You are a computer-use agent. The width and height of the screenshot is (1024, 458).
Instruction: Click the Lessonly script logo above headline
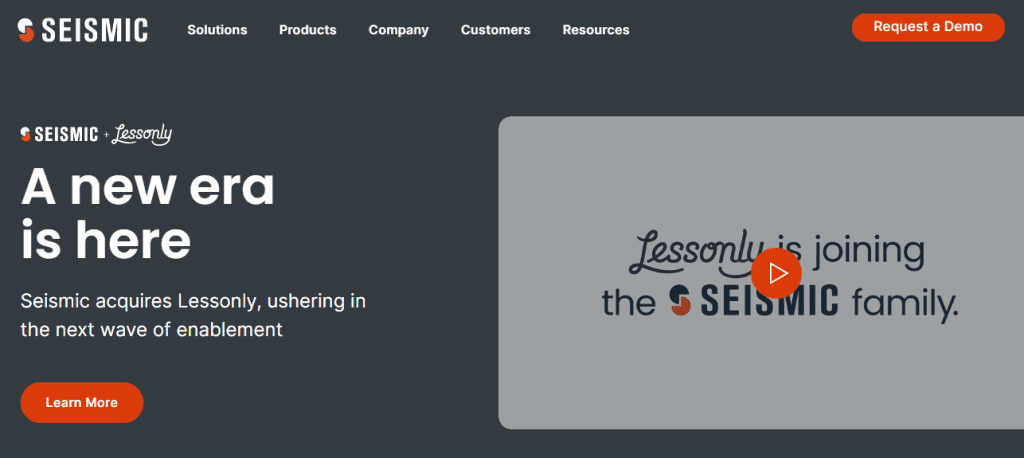click(142, 135)
